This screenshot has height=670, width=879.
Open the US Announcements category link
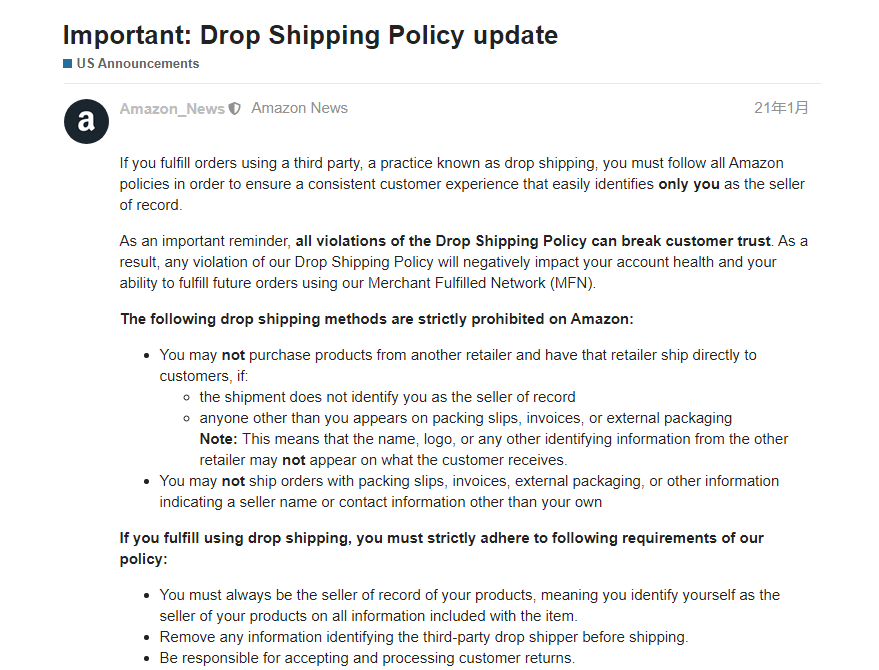[x=138, y=63]
